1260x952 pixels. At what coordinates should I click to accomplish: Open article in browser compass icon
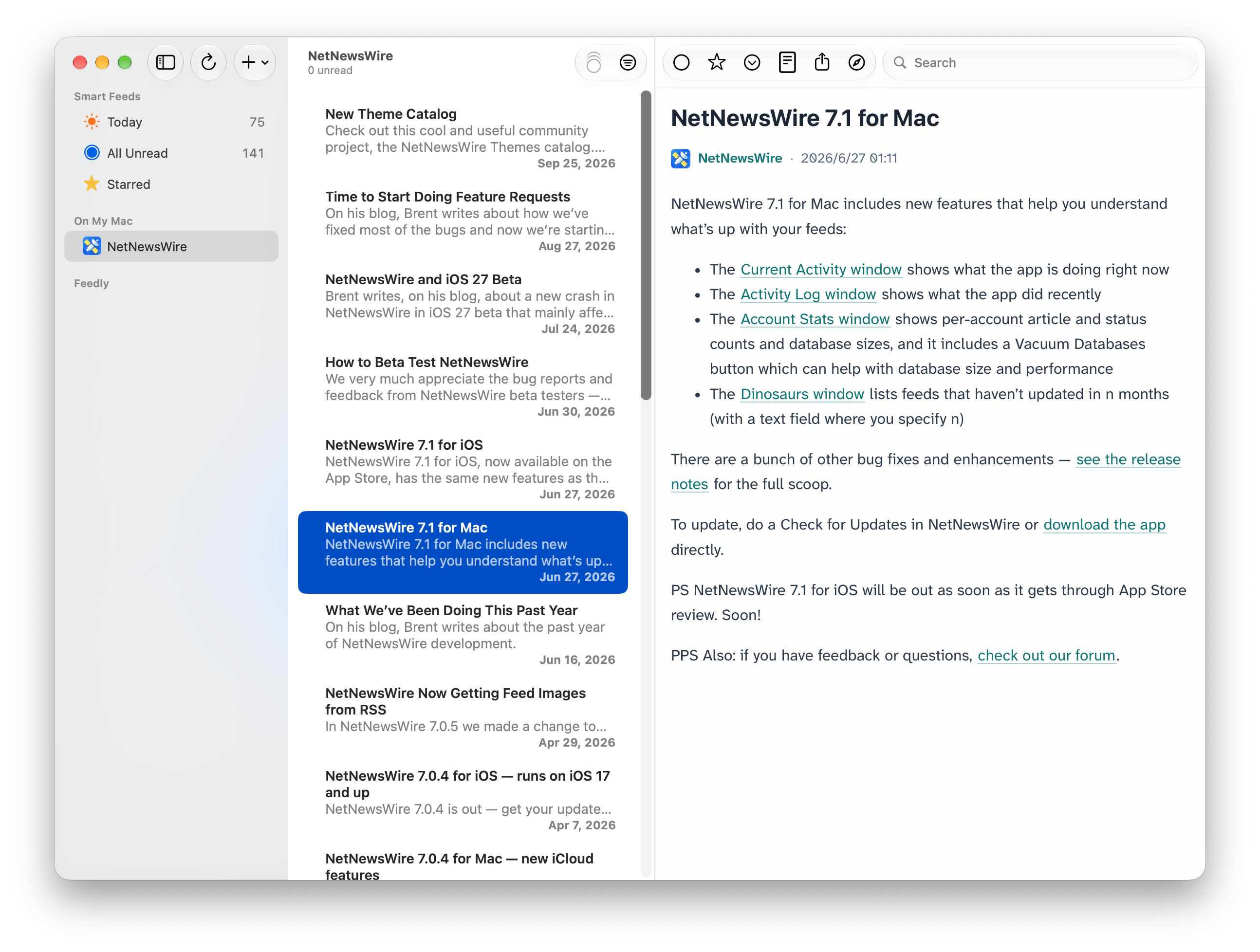[x=857, y=62]
